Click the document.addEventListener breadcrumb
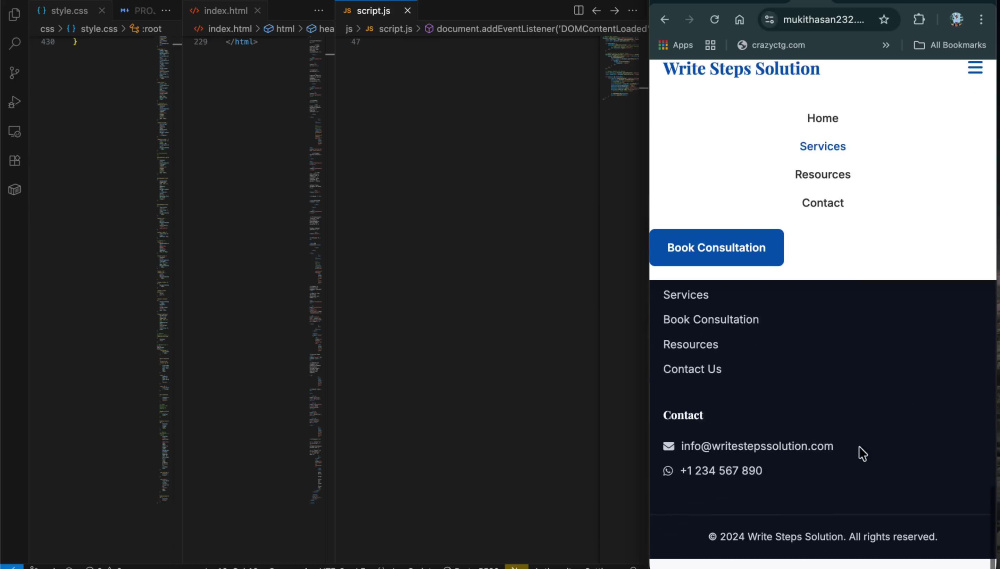The width and height of the screenshot is (1000, 569). tap(536, 29)
